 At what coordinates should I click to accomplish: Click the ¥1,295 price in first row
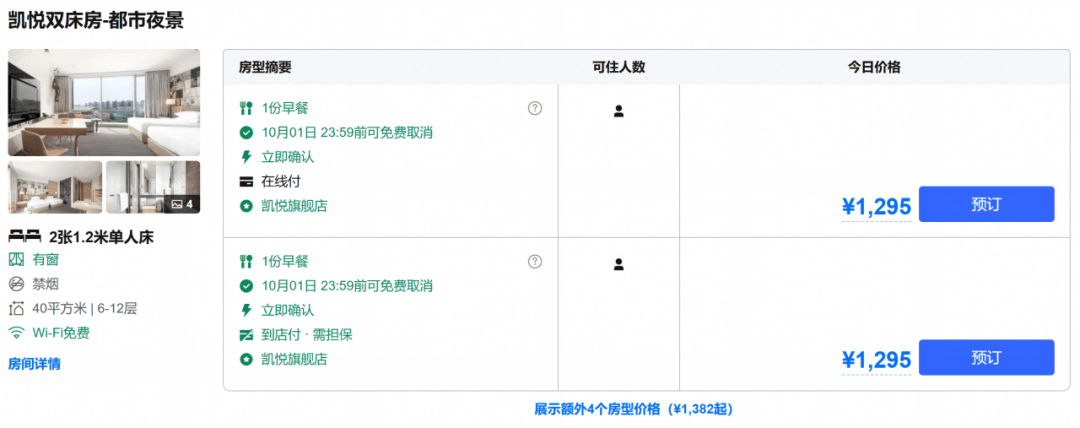(876, 206)
